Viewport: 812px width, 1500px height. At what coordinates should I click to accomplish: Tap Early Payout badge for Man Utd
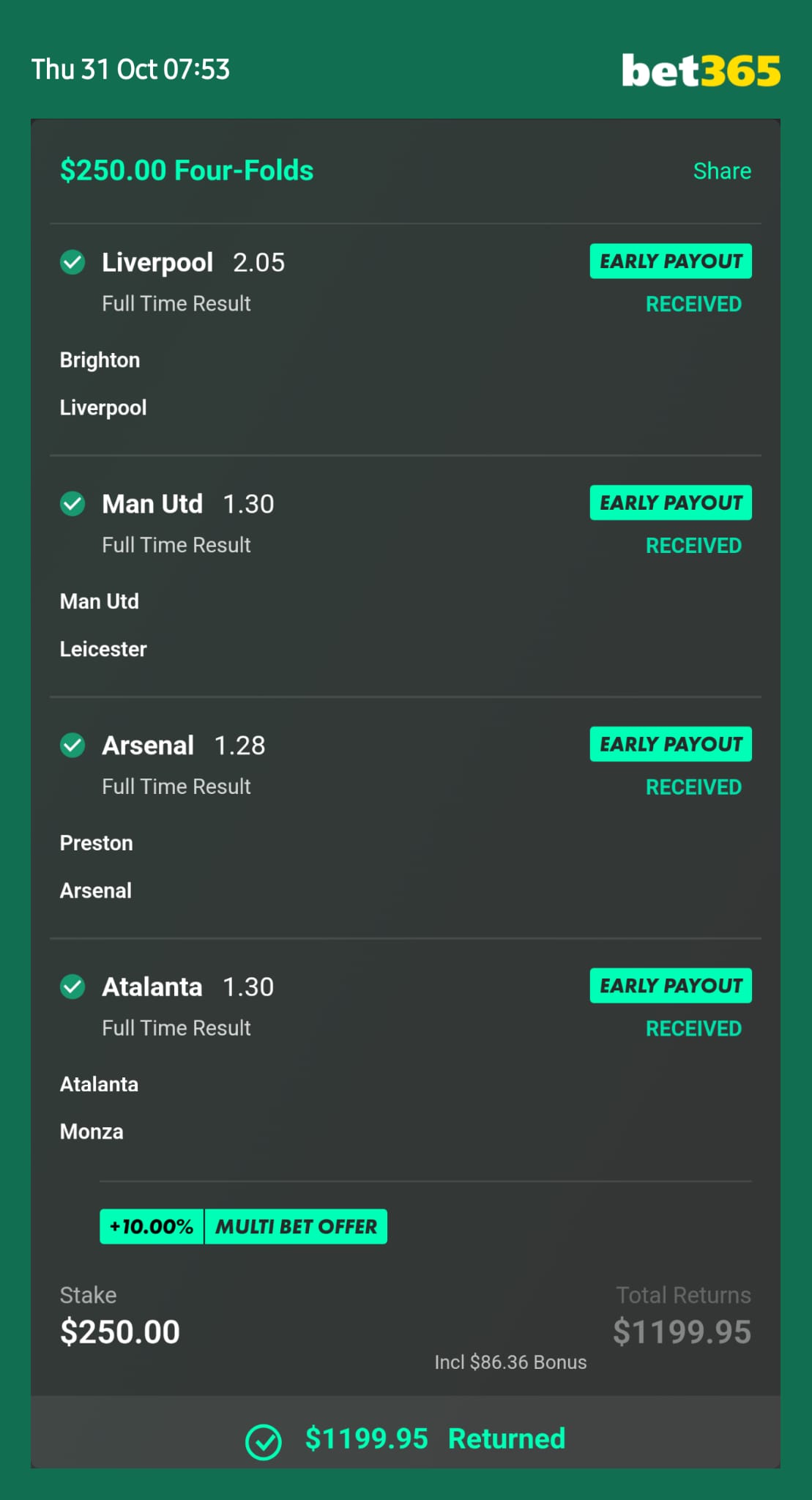(x=671, y=502)
